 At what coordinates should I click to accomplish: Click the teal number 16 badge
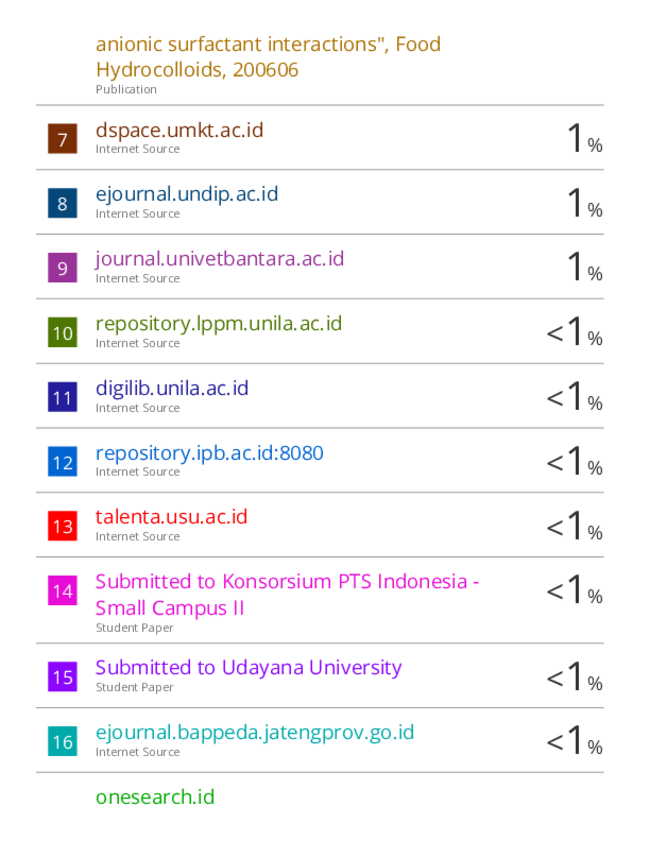(x=62, y=741)
